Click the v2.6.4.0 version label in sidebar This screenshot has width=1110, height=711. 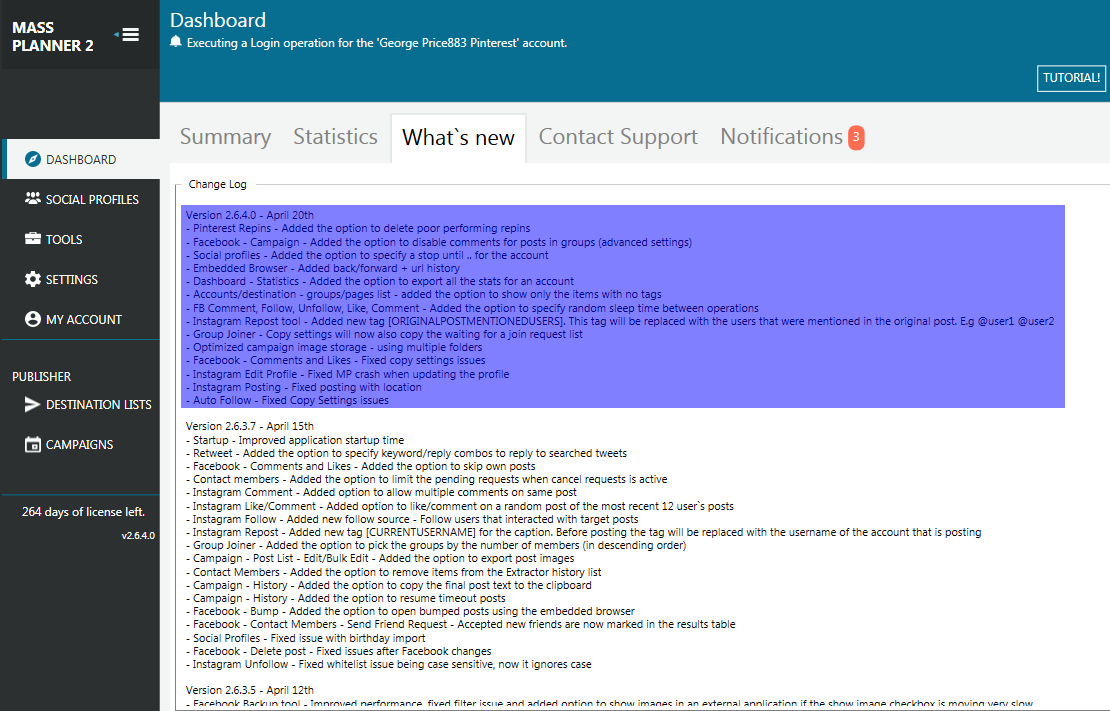click(138, 535)
